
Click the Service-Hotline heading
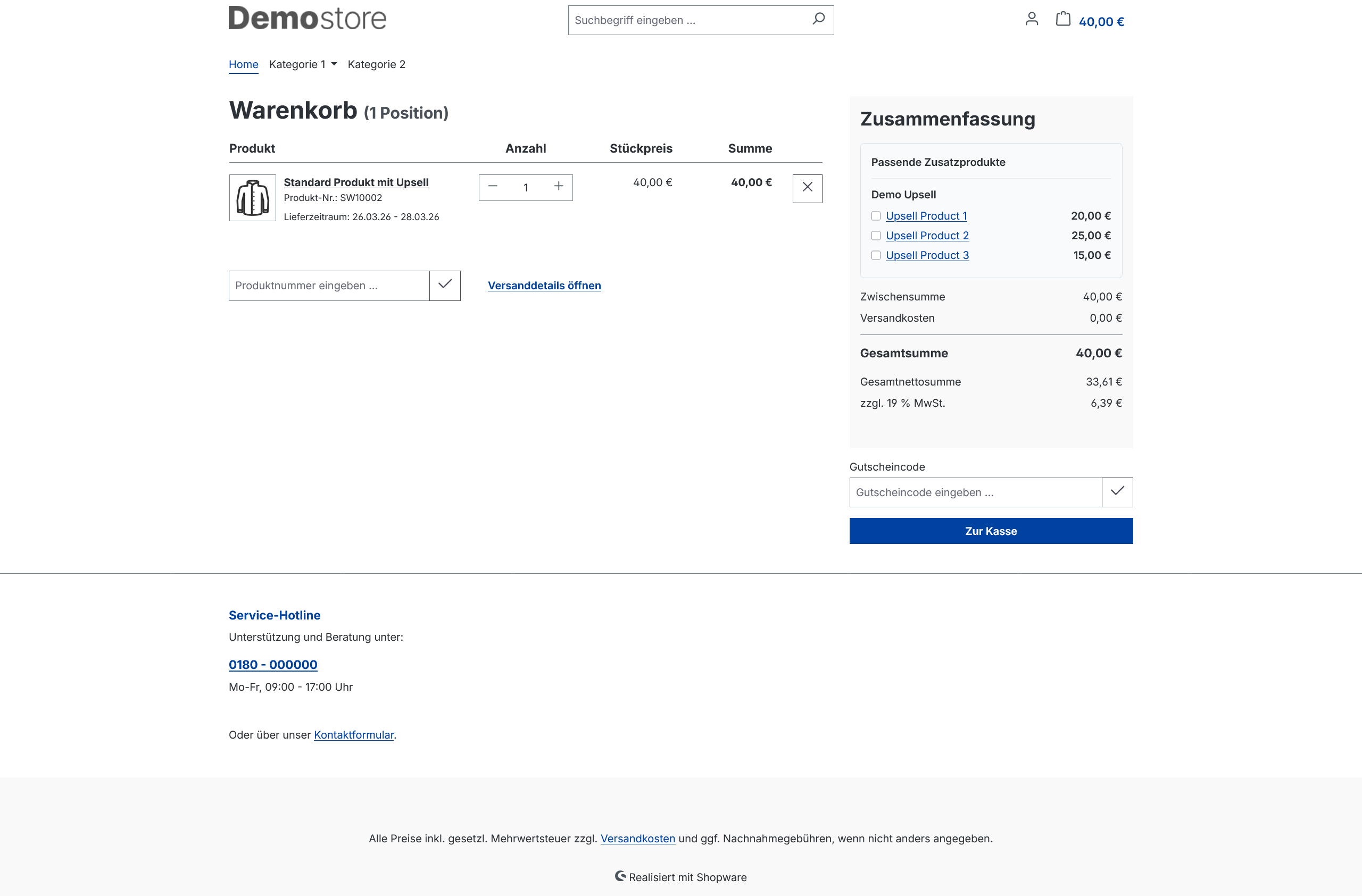point(275,615)
